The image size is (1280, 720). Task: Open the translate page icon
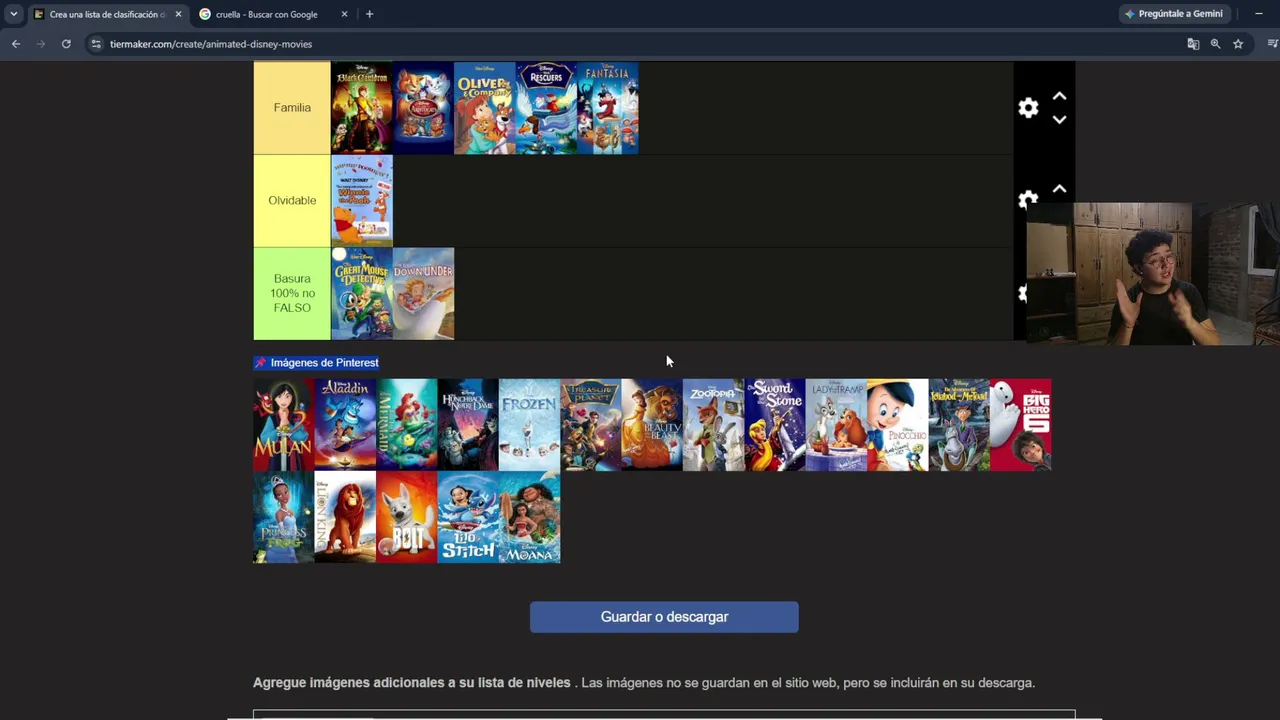1193,44
